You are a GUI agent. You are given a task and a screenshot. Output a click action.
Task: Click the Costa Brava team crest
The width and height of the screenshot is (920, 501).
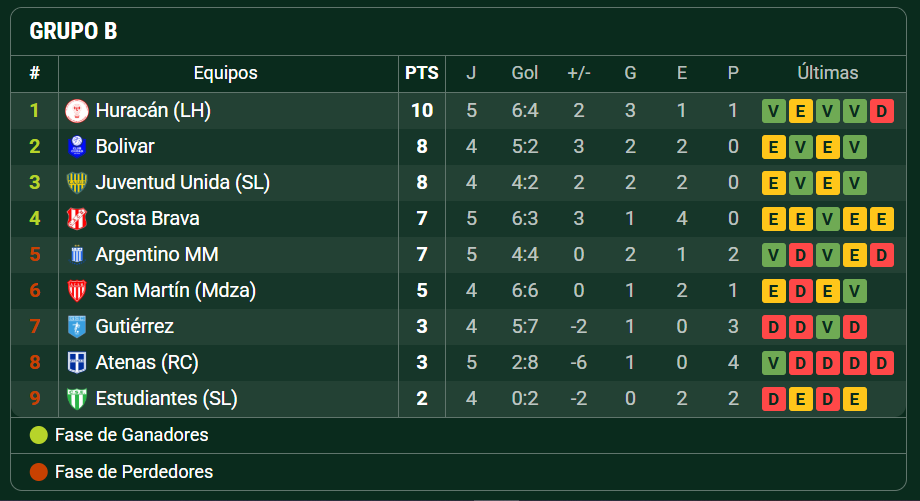[x=77, y=219]
